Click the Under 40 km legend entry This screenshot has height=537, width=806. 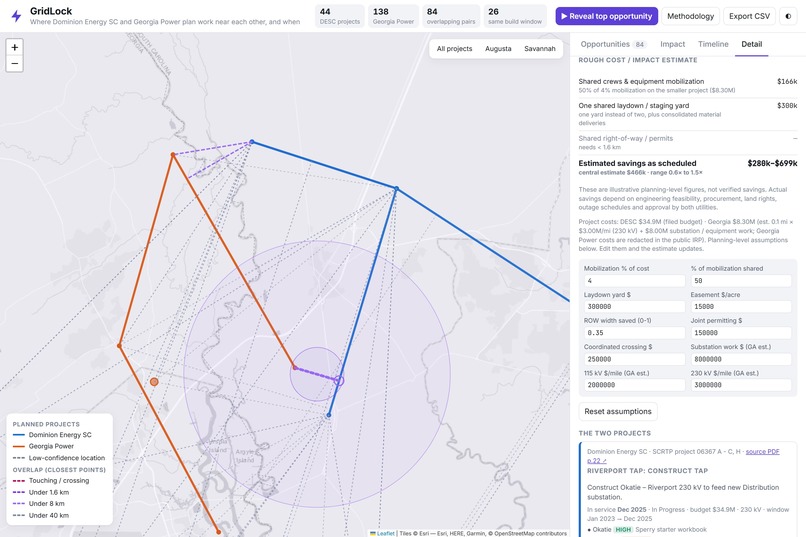pos(41,515)
